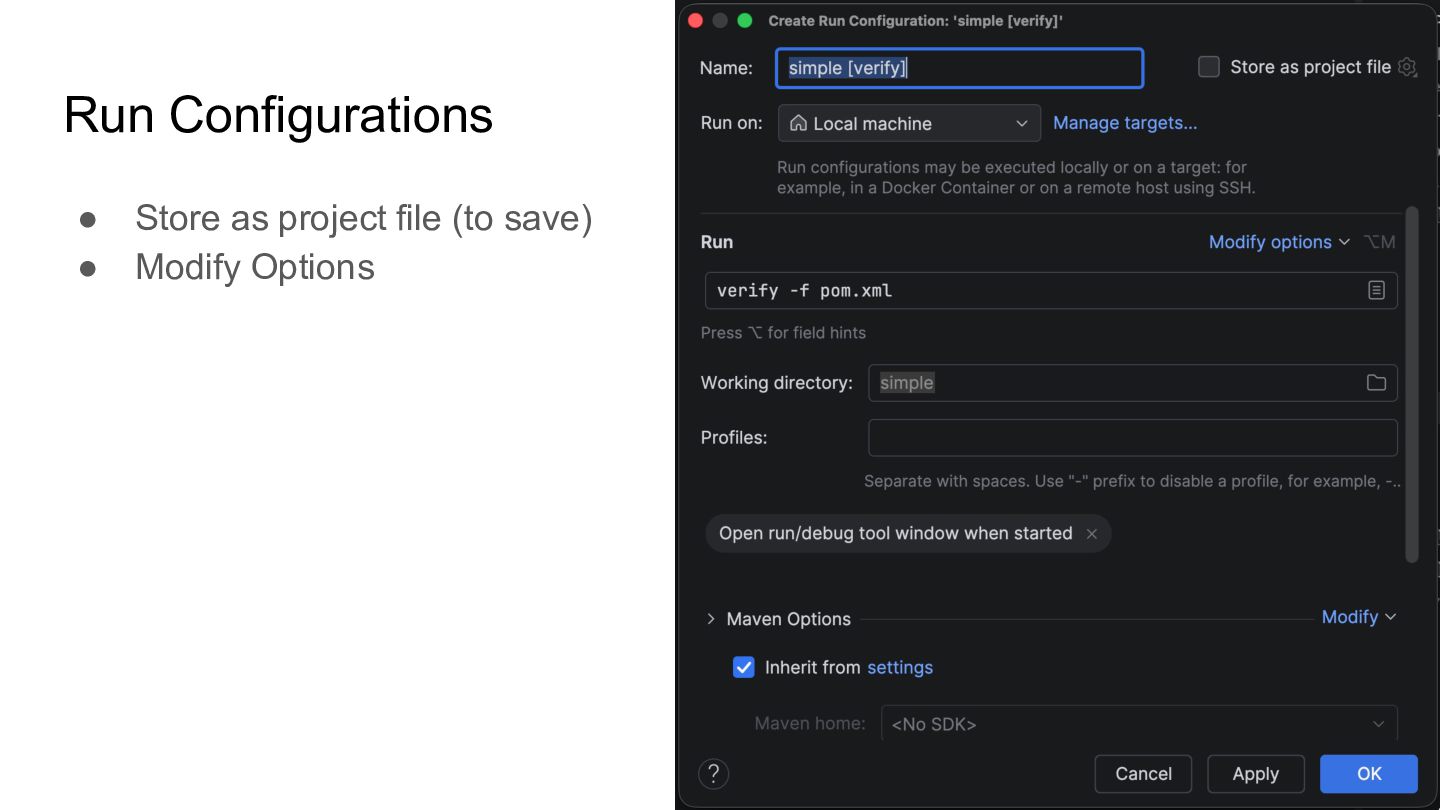Remove the 'Open run/debug tool window' tag
This screenshot has height=810, width=1440.
click(1092, 534)
